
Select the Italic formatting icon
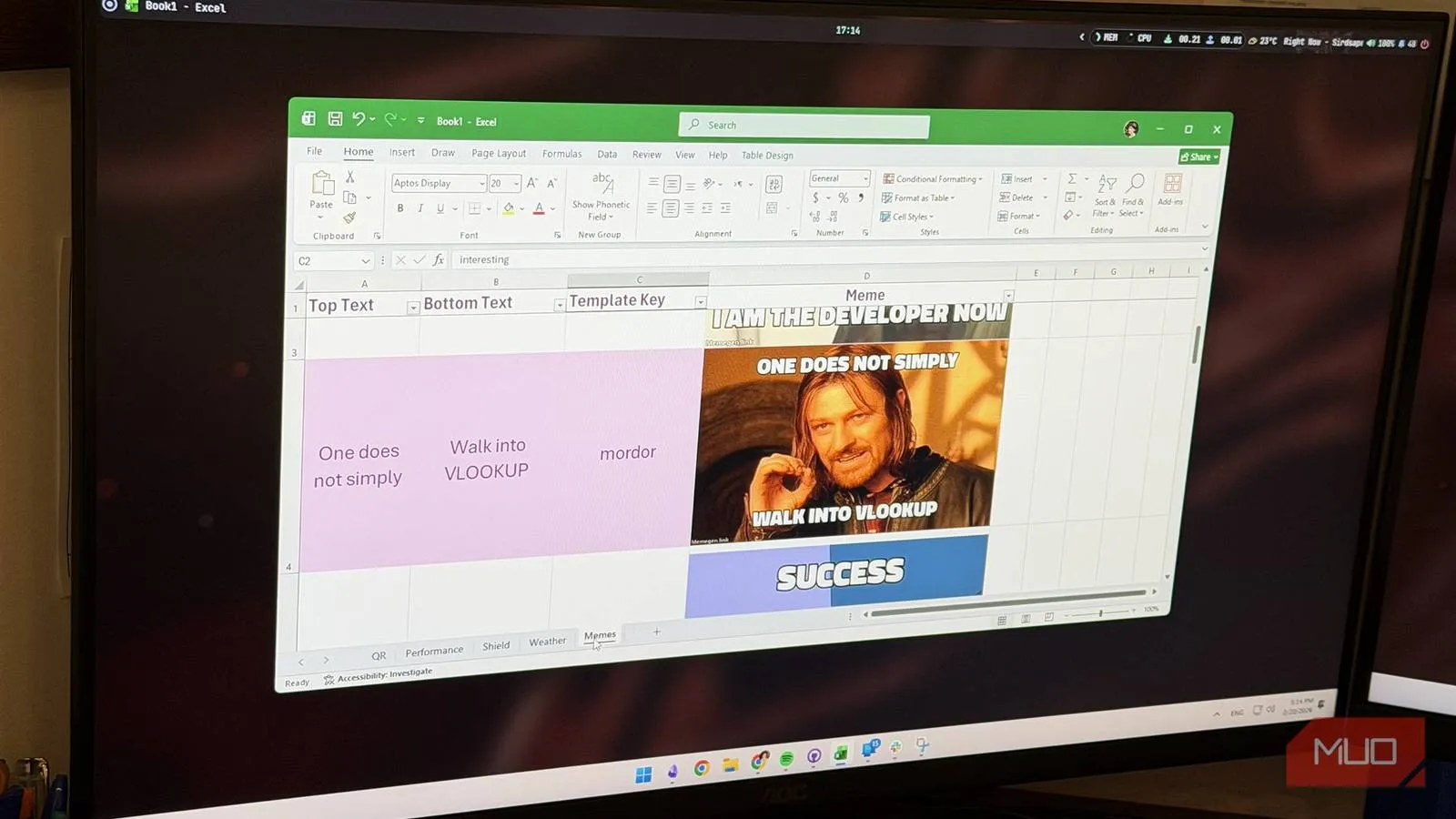(420, 207)
